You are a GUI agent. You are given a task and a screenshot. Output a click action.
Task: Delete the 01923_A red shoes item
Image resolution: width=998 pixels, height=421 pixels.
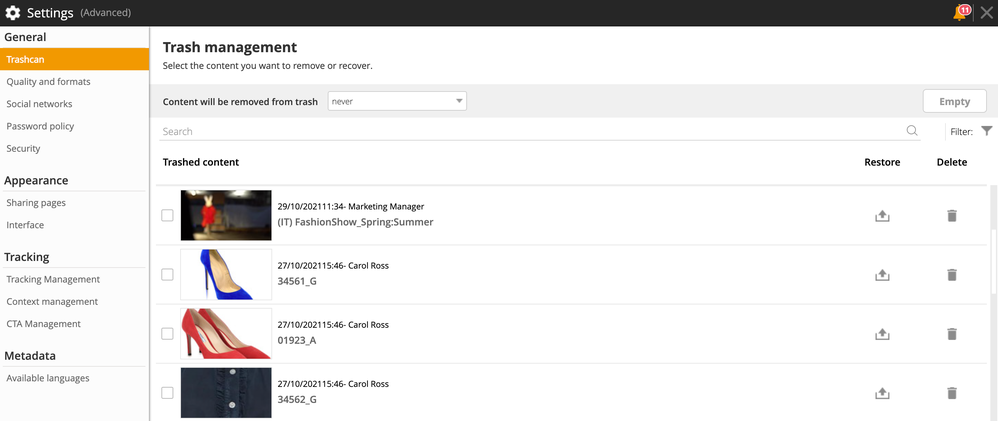click(x=952, y=334)
